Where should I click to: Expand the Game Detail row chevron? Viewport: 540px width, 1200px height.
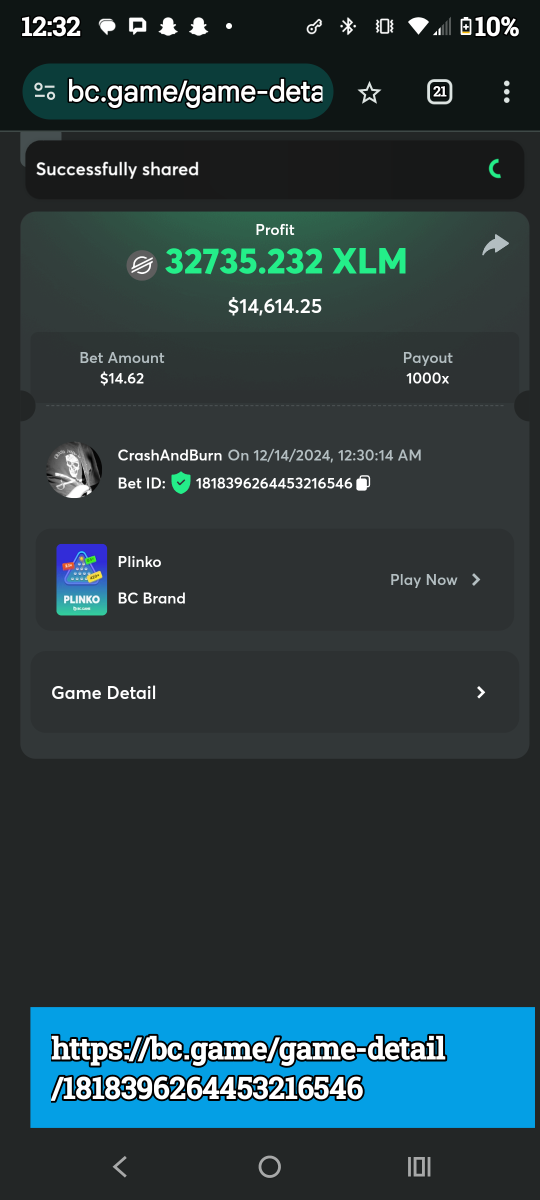pos(481,692)
